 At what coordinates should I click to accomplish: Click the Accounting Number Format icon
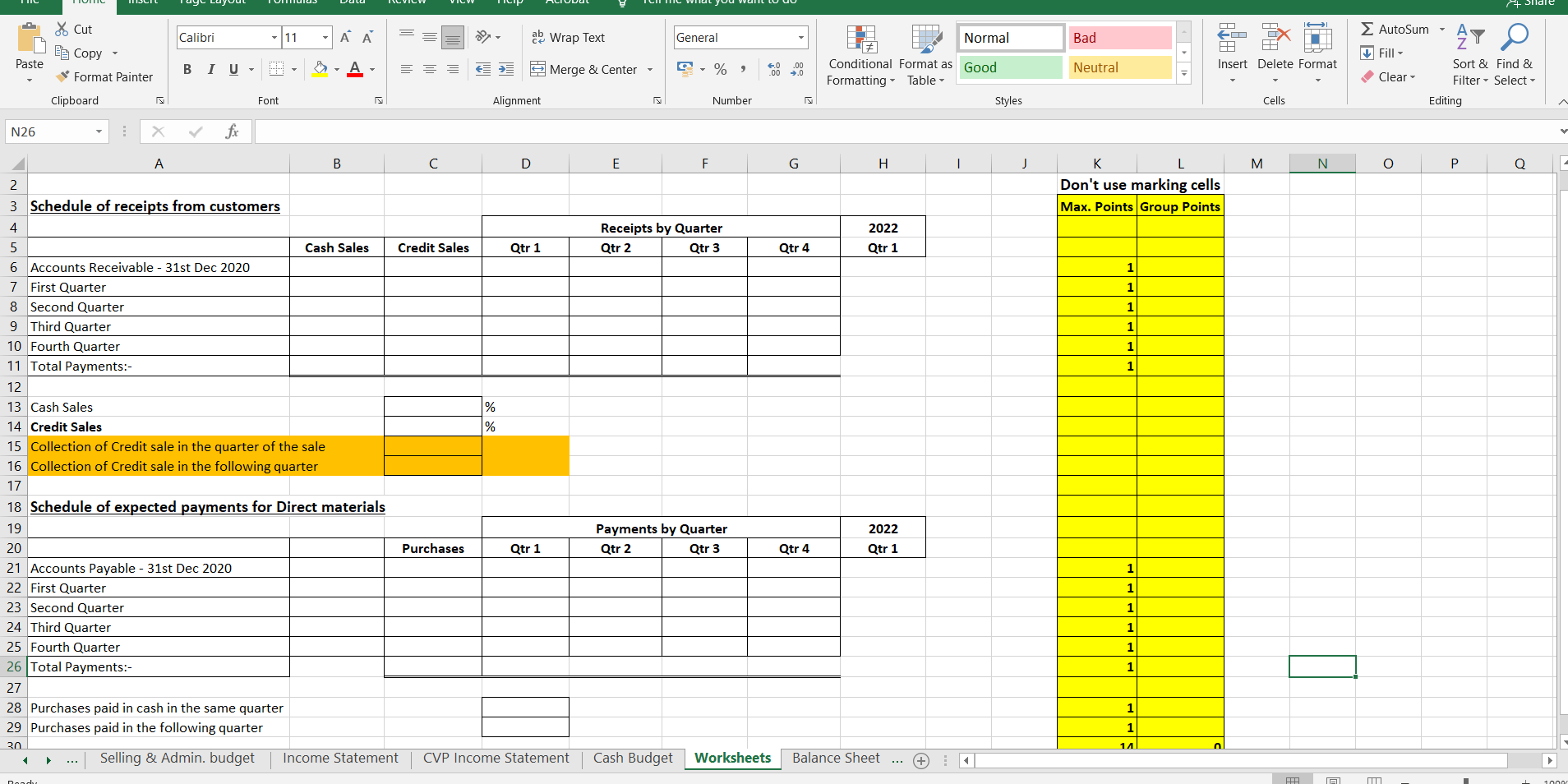point(685,69)
